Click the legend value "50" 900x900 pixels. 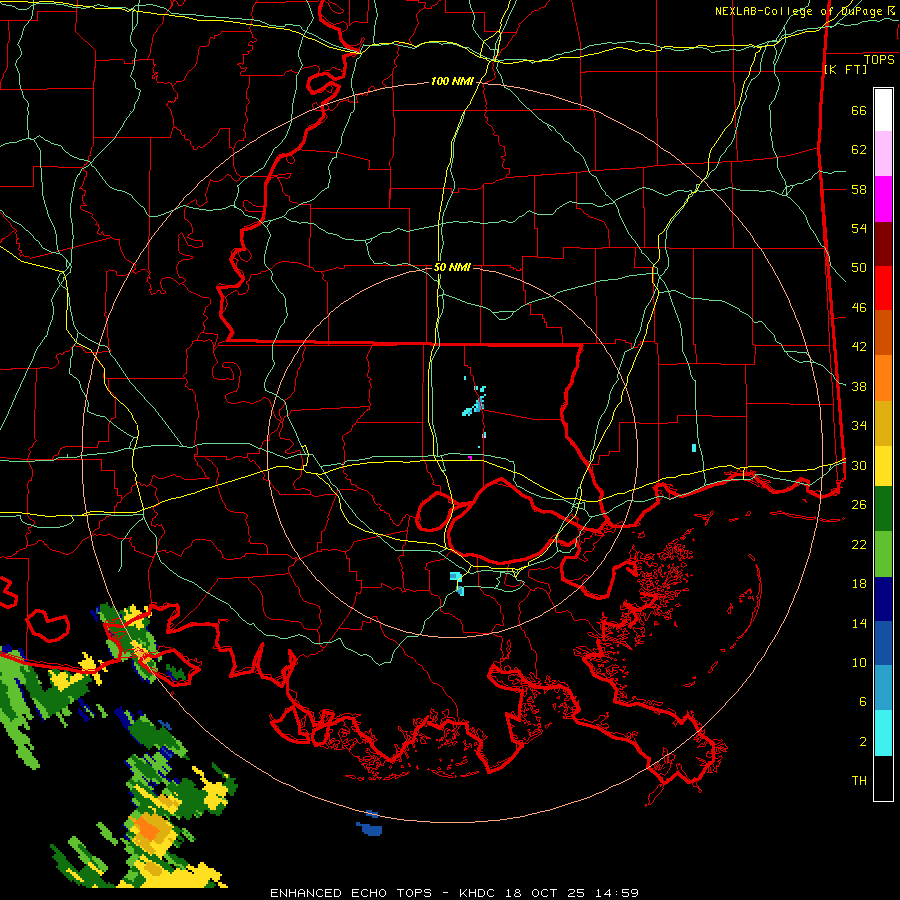point(859,268)
